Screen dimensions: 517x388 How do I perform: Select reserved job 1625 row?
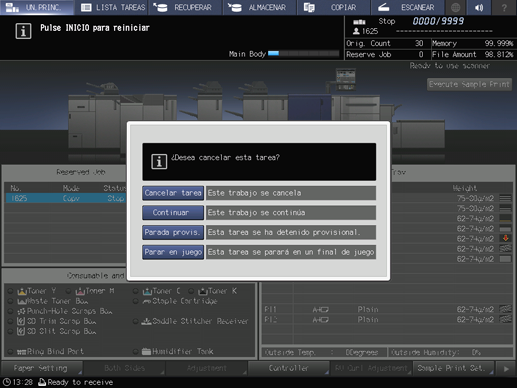tap(66, 198)
